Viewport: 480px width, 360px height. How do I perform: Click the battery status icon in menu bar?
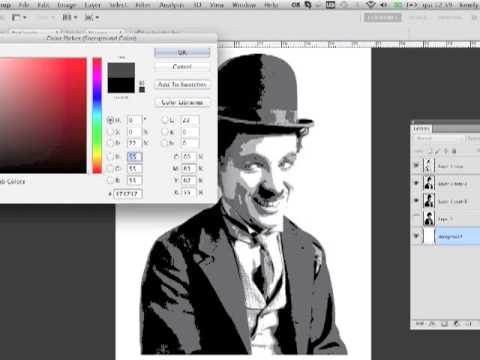pyautogui.click(x=411, y=5)
